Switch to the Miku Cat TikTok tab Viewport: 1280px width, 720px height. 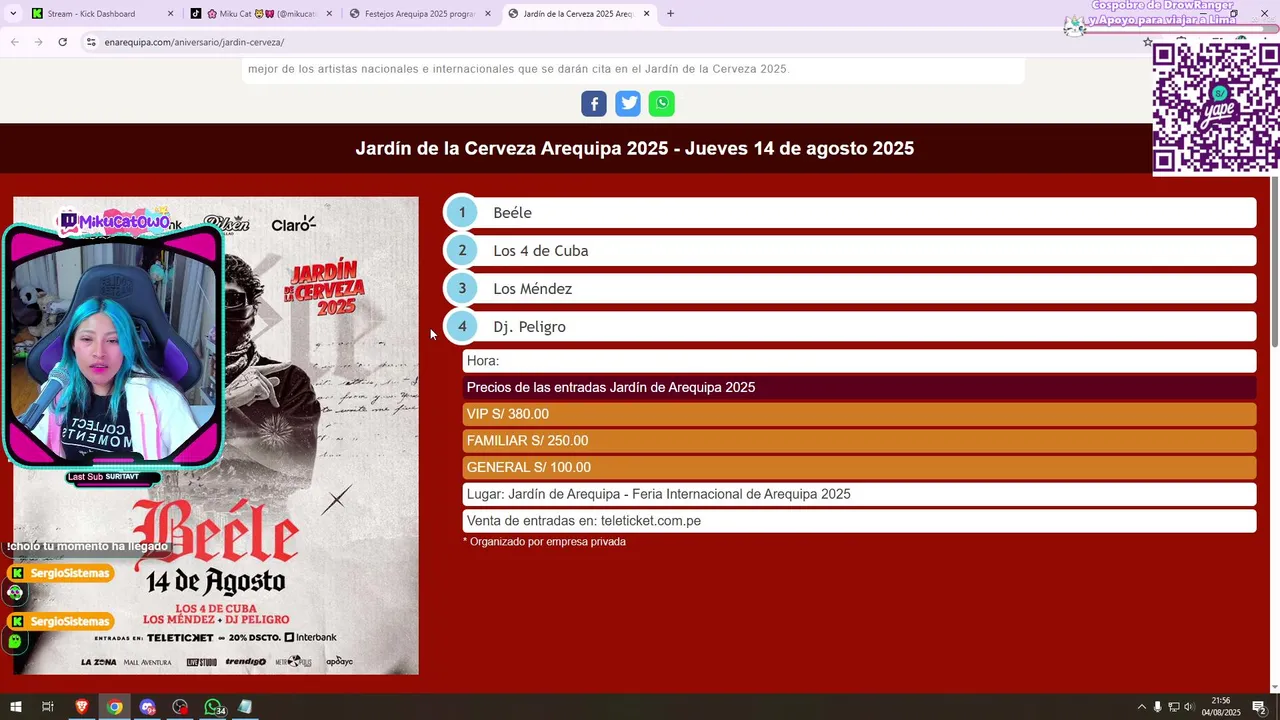[x=260, y=14]
